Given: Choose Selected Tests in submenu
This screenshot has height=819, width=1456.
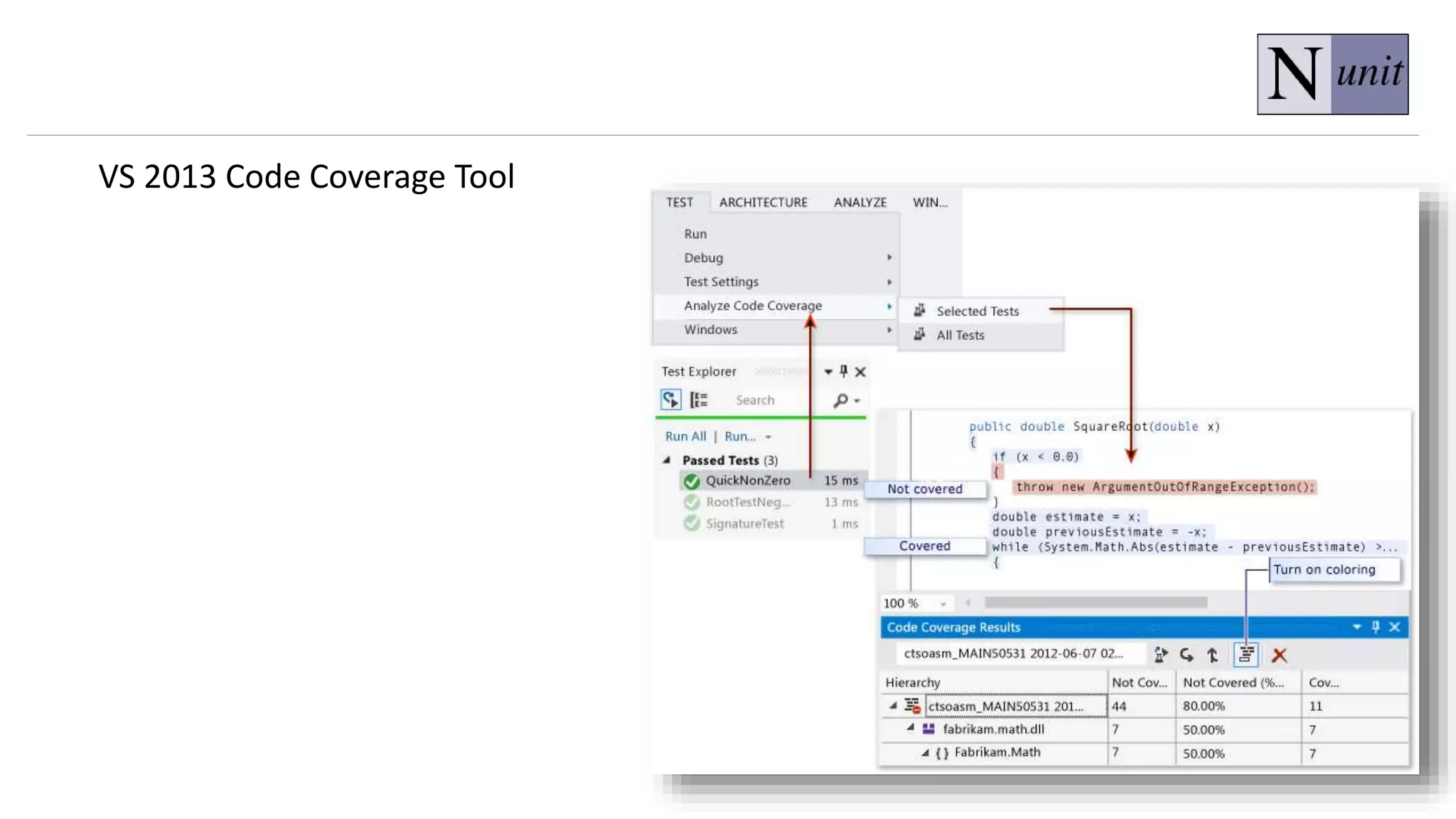Looking at the screenshot, I should [981, 311].
